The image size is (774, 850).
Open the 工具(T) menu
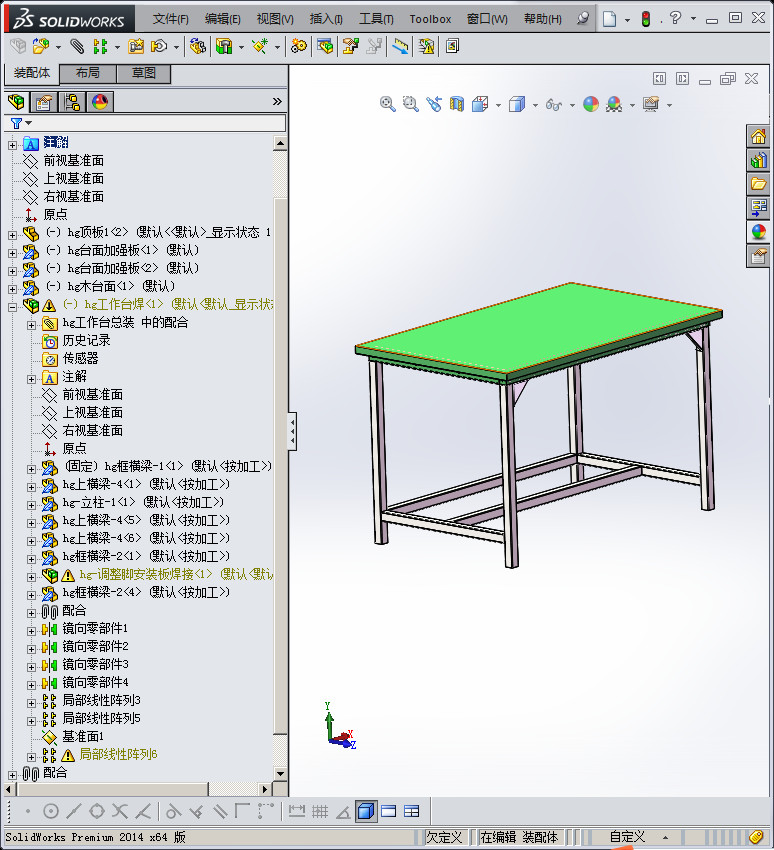[x=376, y=19]
